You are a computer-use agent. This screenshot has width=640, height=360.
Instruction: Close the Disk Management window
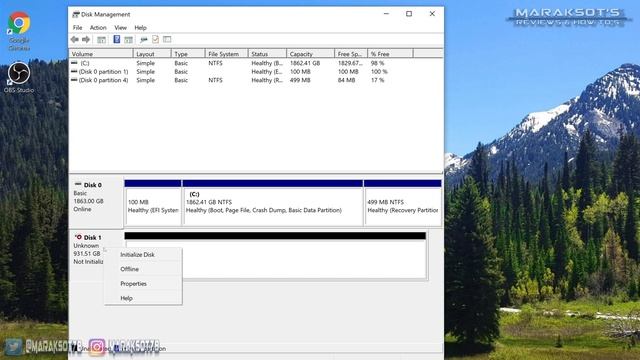[x=432, y=14]
